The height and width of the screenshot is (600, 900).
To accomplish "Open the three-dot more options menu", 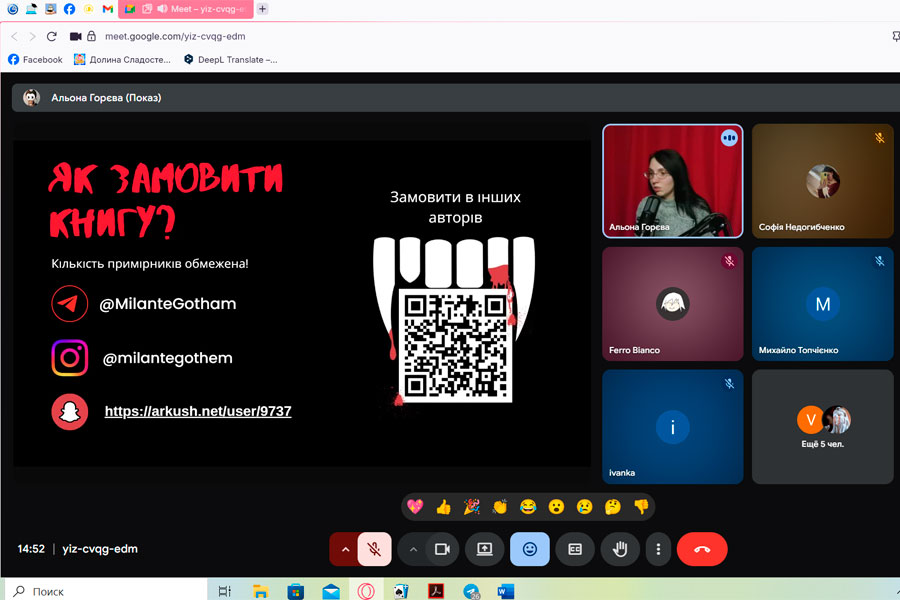I will 658,549.
